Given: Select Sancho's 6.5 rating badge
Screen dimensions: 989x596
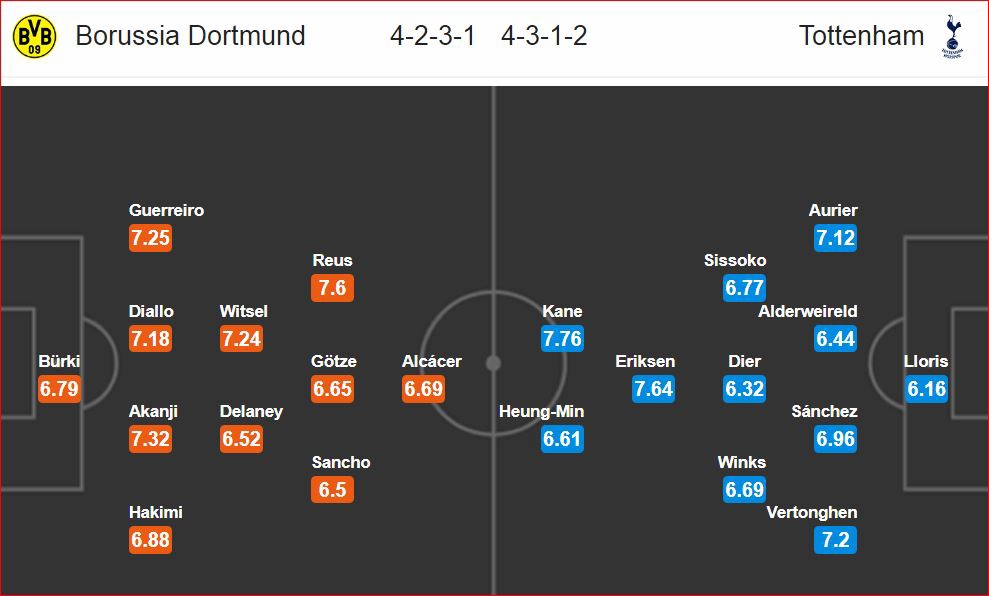Looking at the screenshot, I should (x=332, y=490).
